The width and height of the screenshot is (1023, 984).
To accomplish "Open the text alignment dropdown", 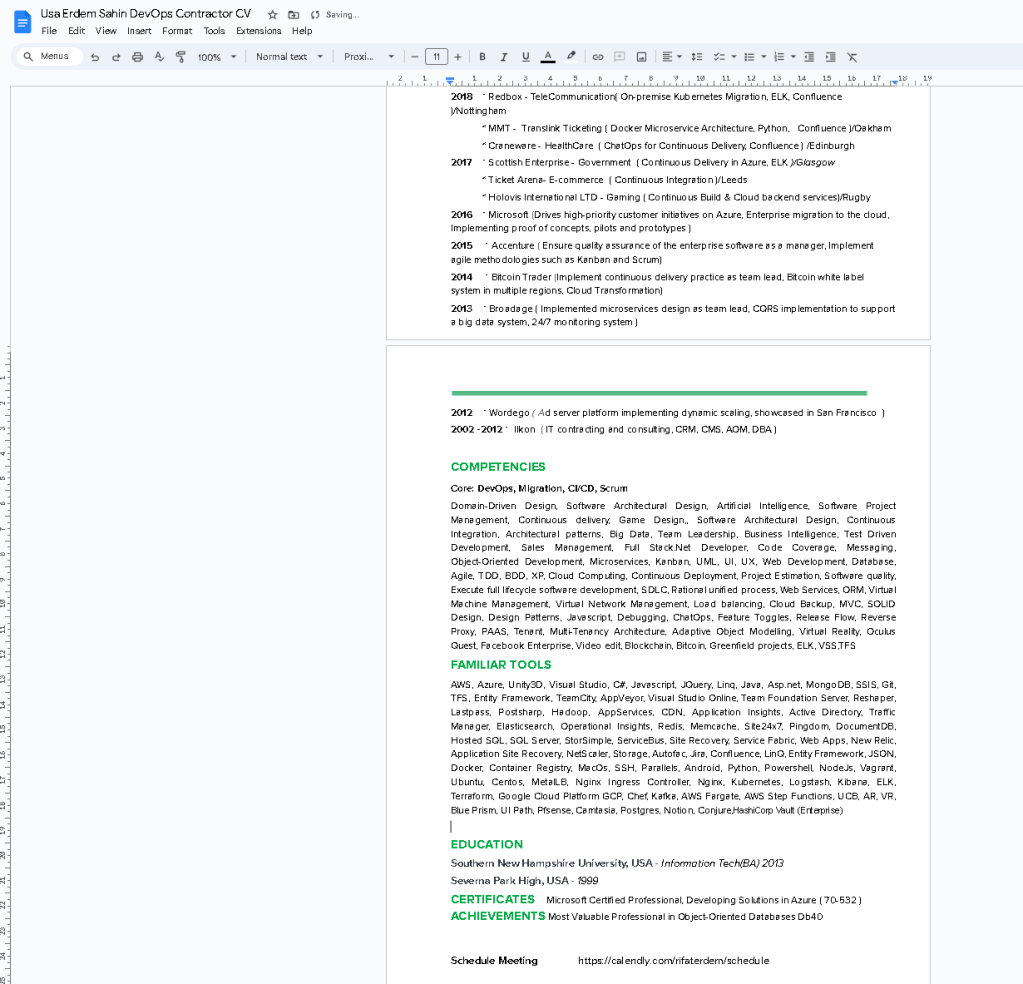I will pyautogui.click(x=671, y=57).
